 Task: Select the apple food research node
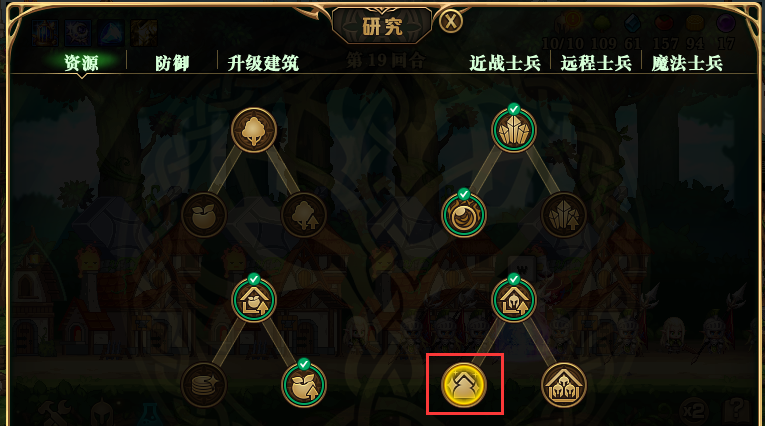tap(204, 215)
